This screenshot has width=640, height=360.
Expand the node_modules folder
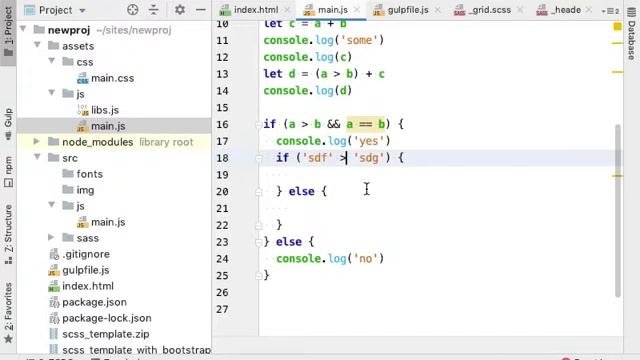pos(36,141)
